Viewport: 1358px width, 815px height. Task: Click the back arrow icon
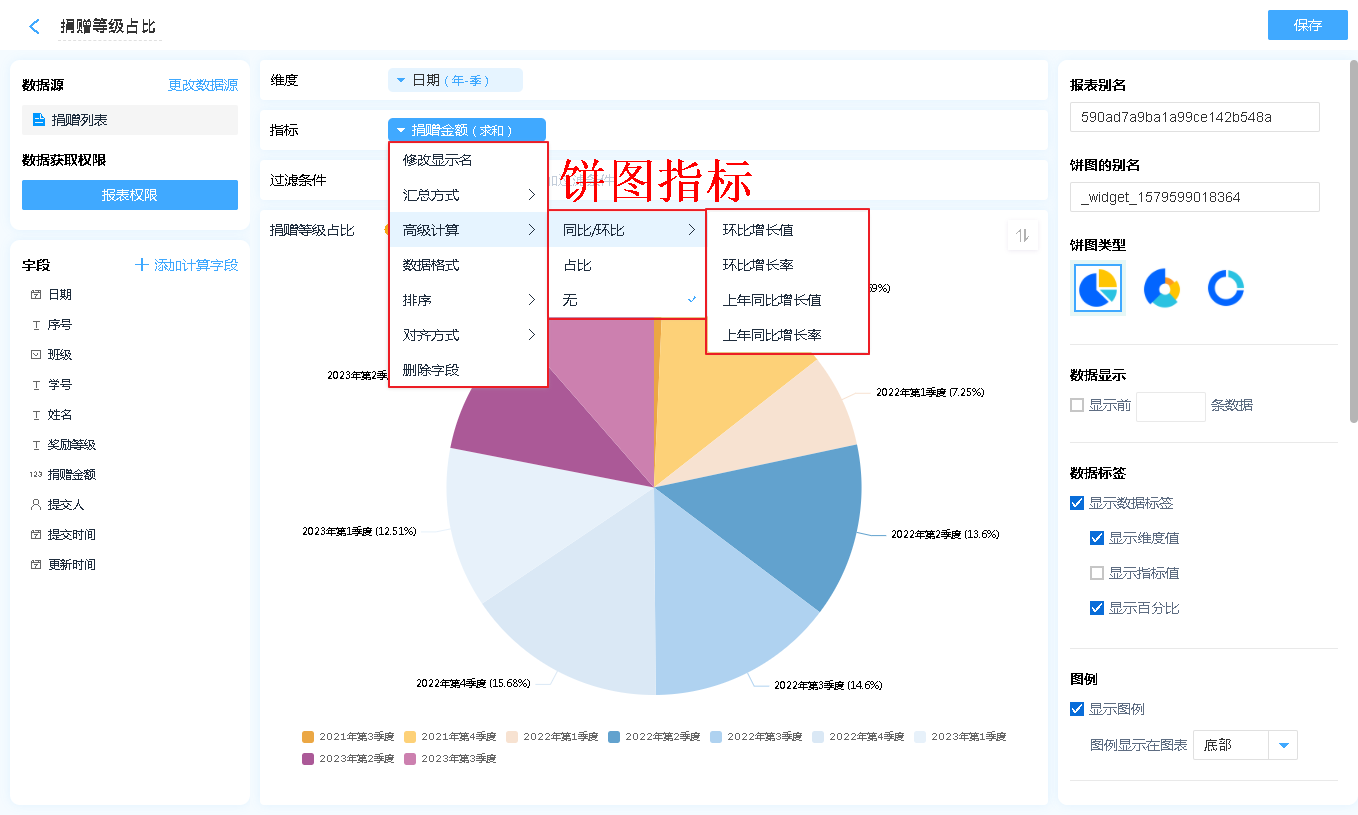[35, 27]
